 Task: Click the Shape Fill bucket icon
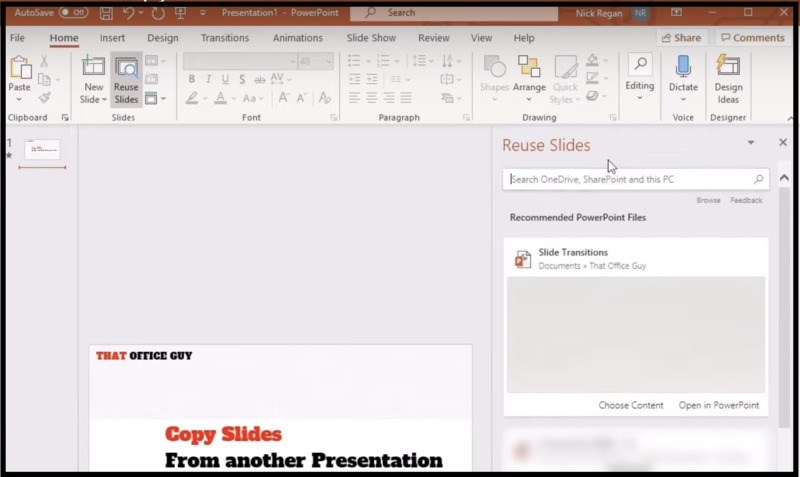592,60
